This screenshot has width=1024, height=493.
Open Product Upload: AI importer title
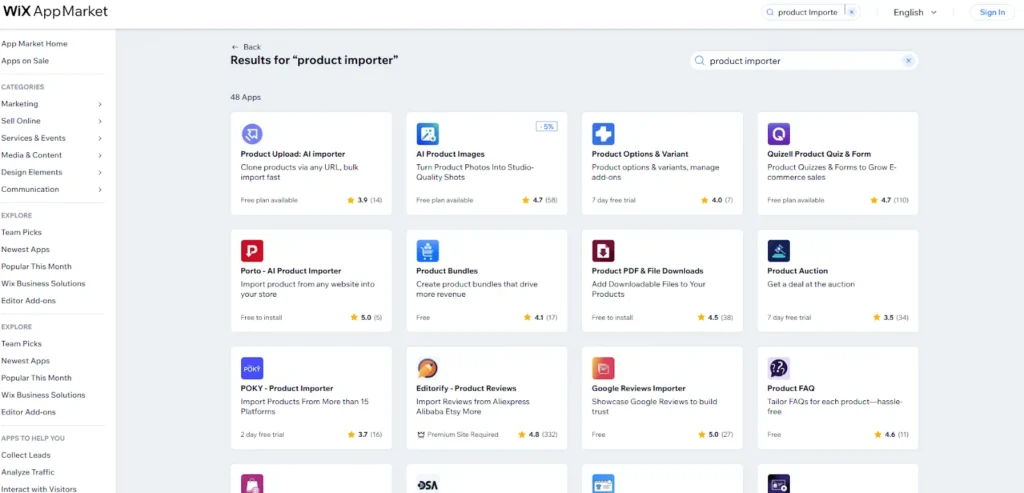(x=293, y=154)
